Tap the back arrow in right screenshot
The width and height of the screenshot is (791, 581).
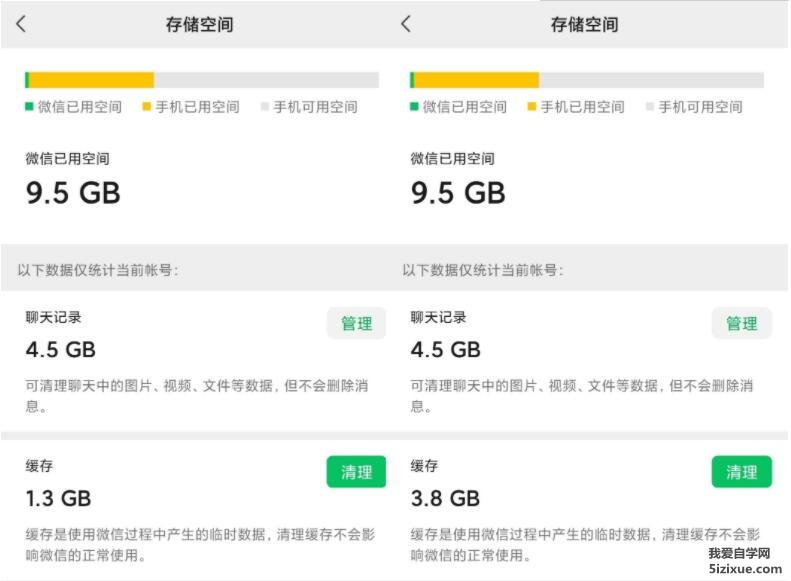(x=406, y=24)
